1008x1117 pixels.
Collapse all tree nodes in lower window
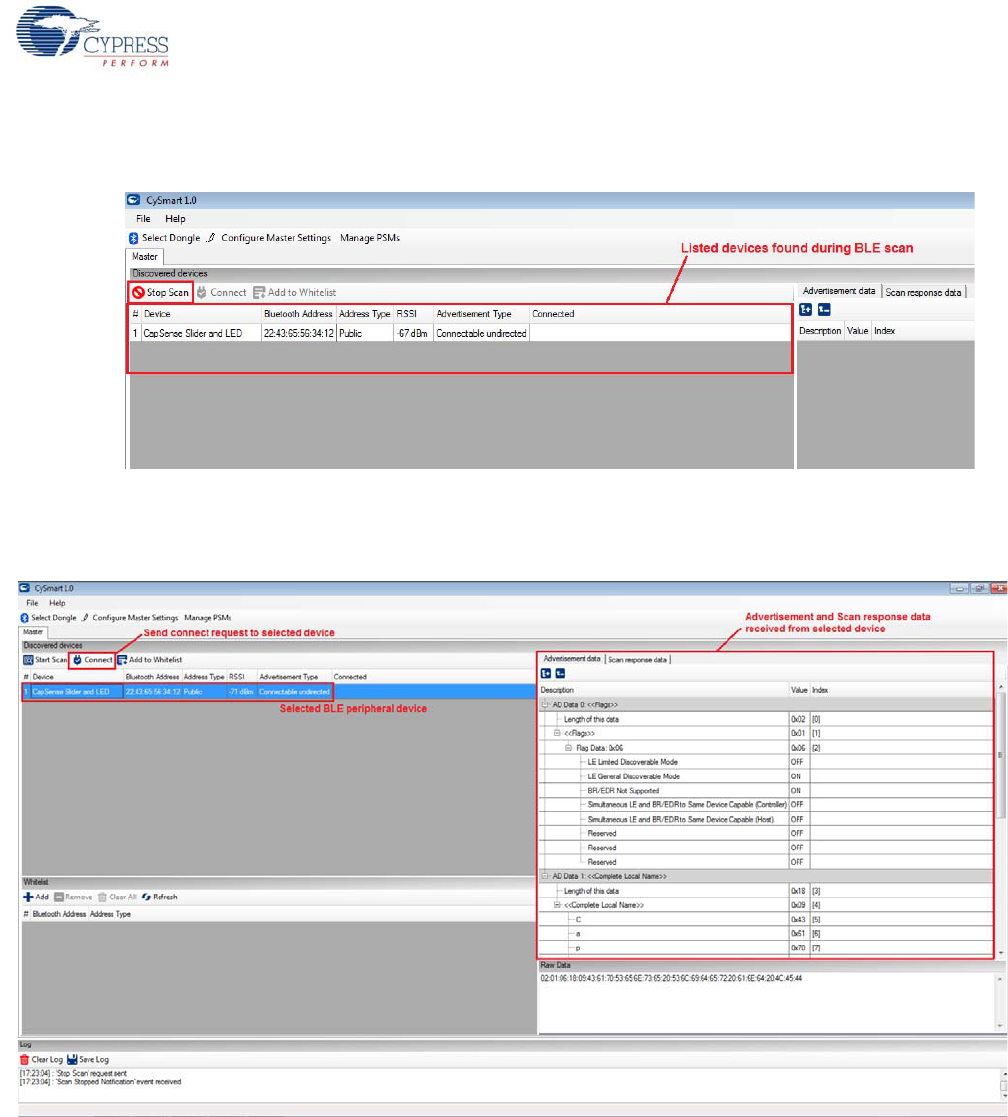561,674
